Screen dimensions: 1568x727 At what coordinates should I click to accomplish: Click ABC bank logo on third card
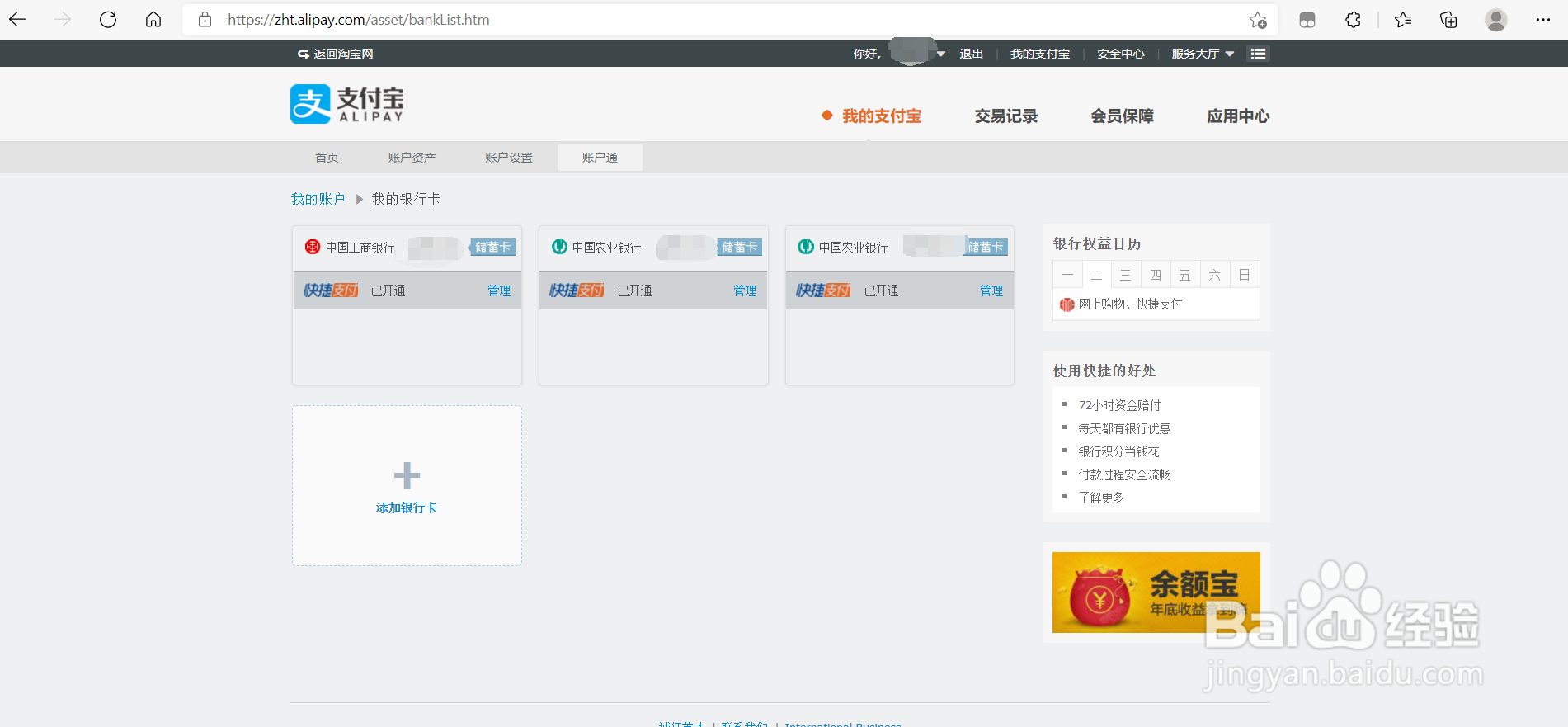806,247
